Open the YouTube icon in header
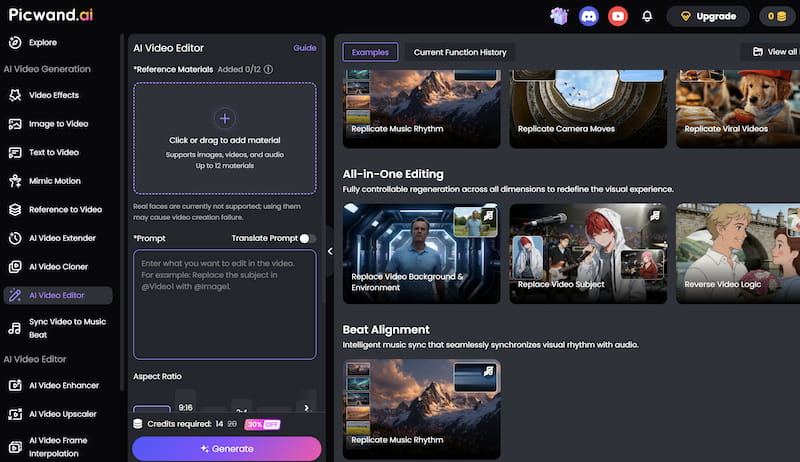The width and height of the screenshot is (800, 462). 618,16
